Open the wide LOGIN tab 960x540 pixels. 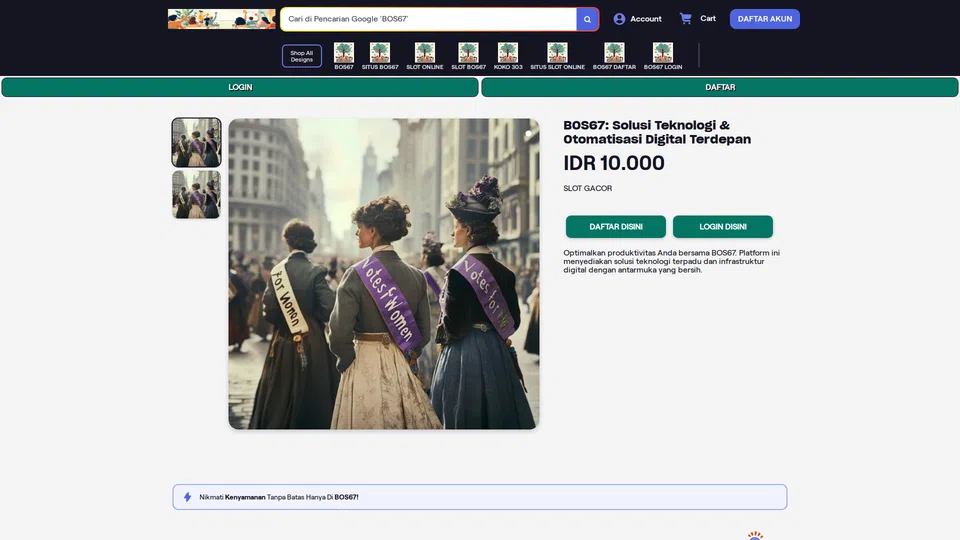(240, 87)
